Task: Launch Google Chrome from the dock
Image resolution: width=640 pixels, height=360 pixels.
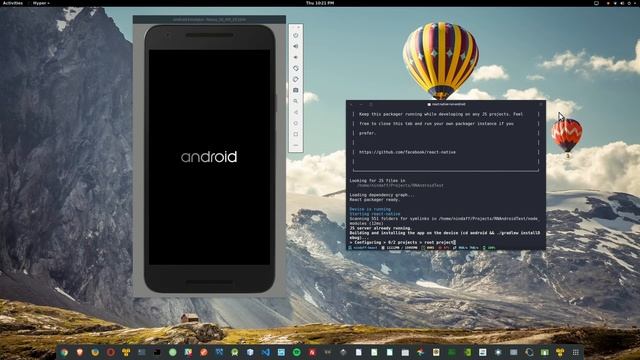Action: [64, 352]
